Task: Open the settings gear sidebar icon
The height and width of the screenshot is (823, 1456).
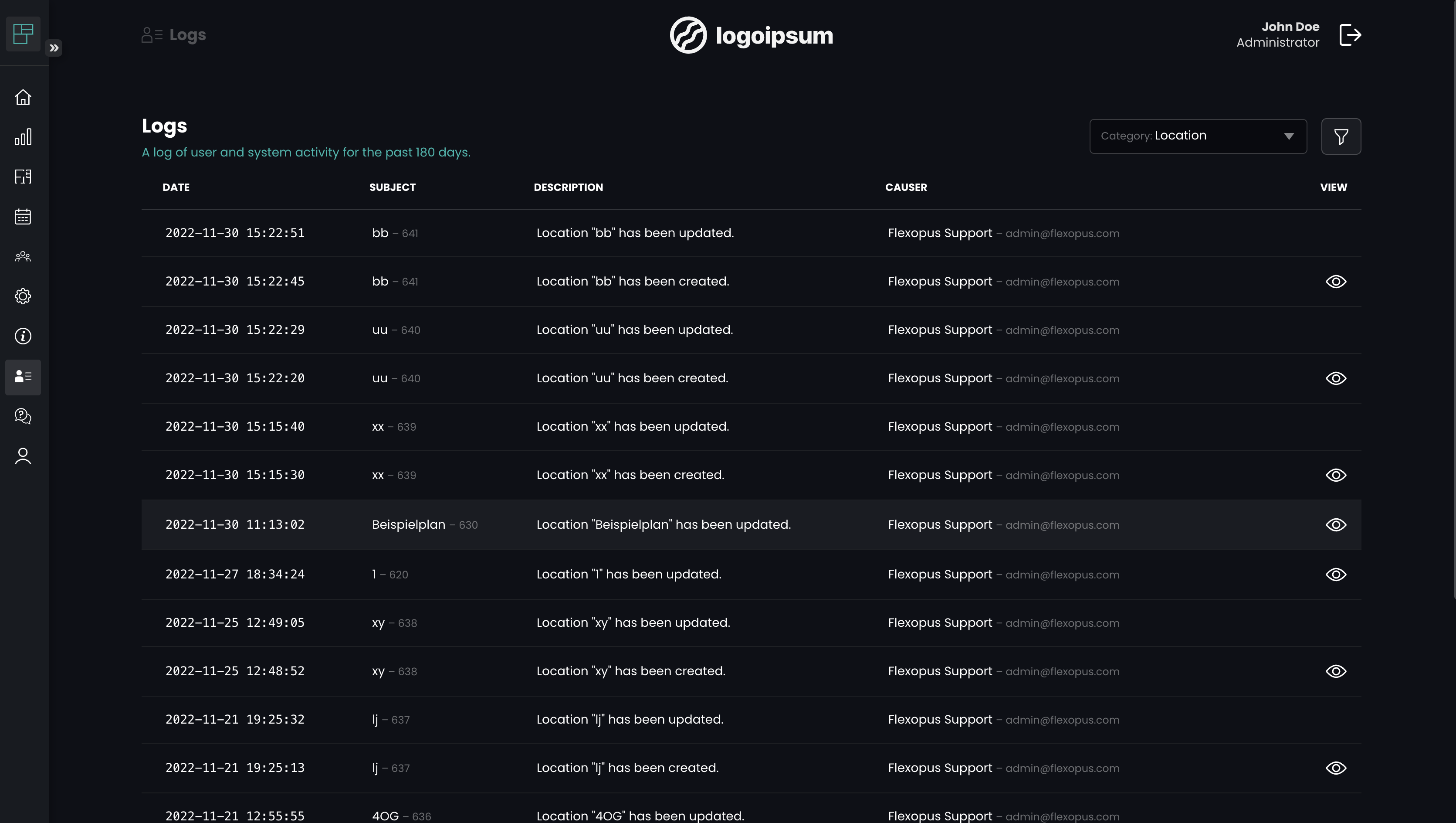Action: point(23,296)
